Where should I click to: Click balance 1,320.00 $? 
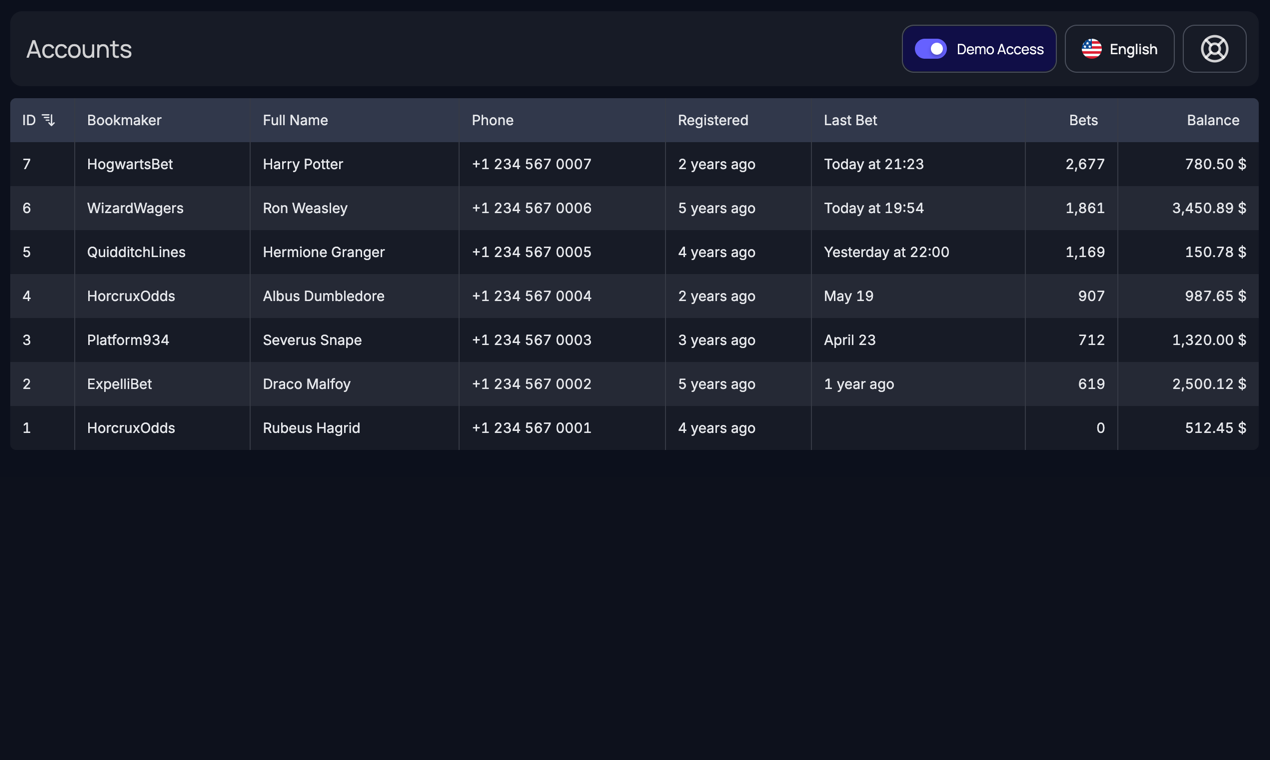click(x=1209, y=340)
